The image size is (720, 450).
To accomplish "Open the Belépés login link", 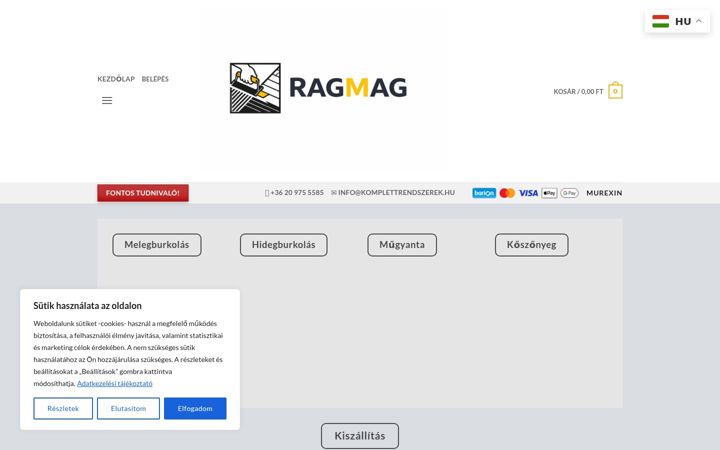I will pyautogui.click(x=155, y=79).
